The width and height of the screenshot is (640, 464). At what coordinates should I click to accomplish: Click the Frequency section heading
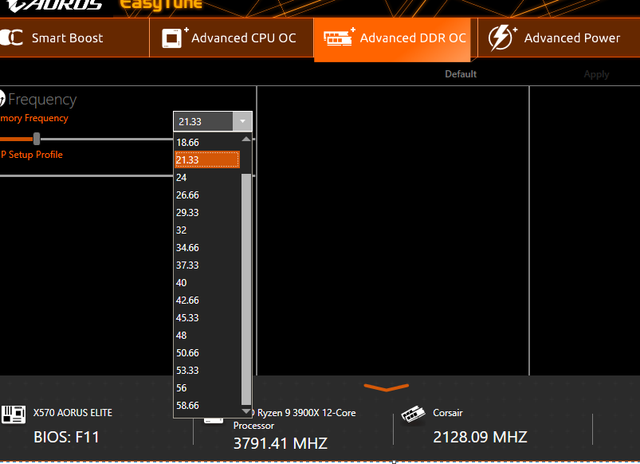click(x=42, y=100)
